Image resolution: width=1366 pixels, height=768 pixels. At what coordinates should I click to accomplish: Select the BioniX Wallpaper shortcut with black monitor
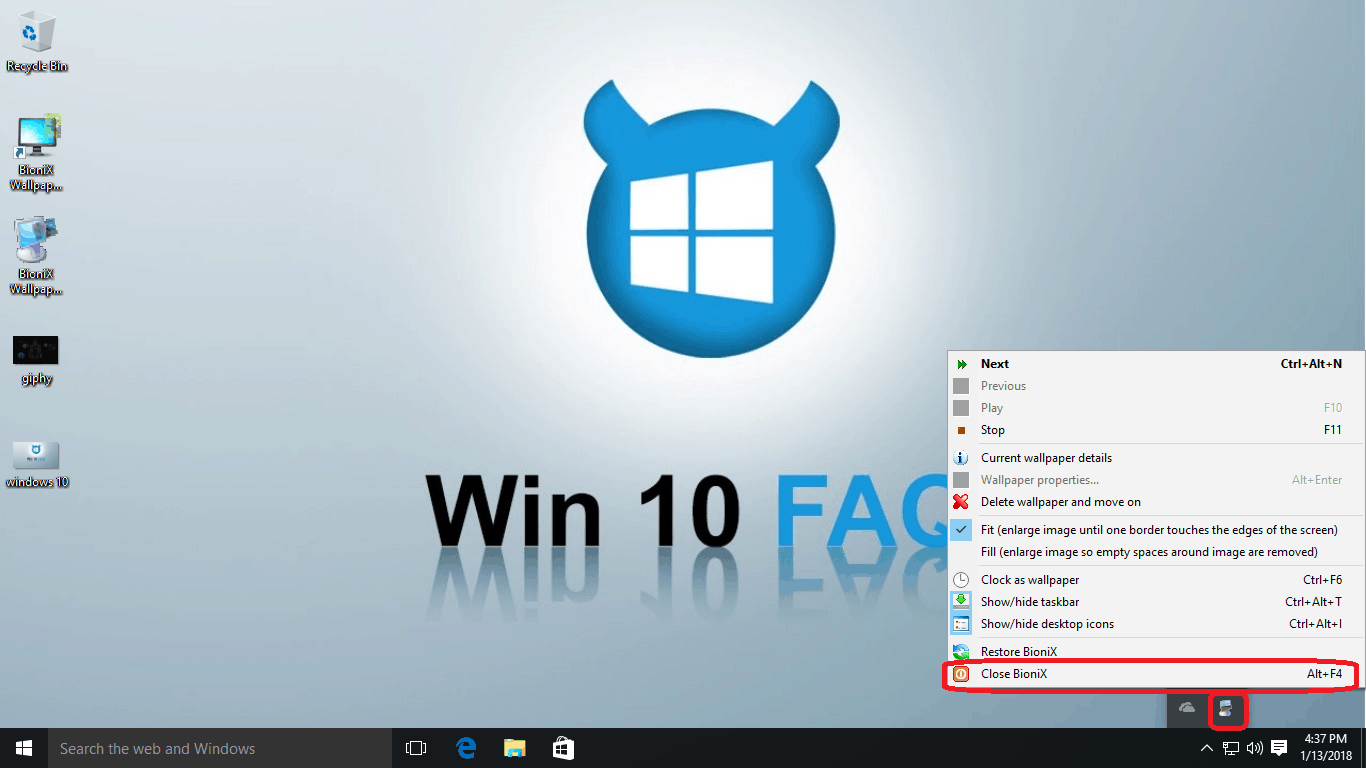[37, 153]
